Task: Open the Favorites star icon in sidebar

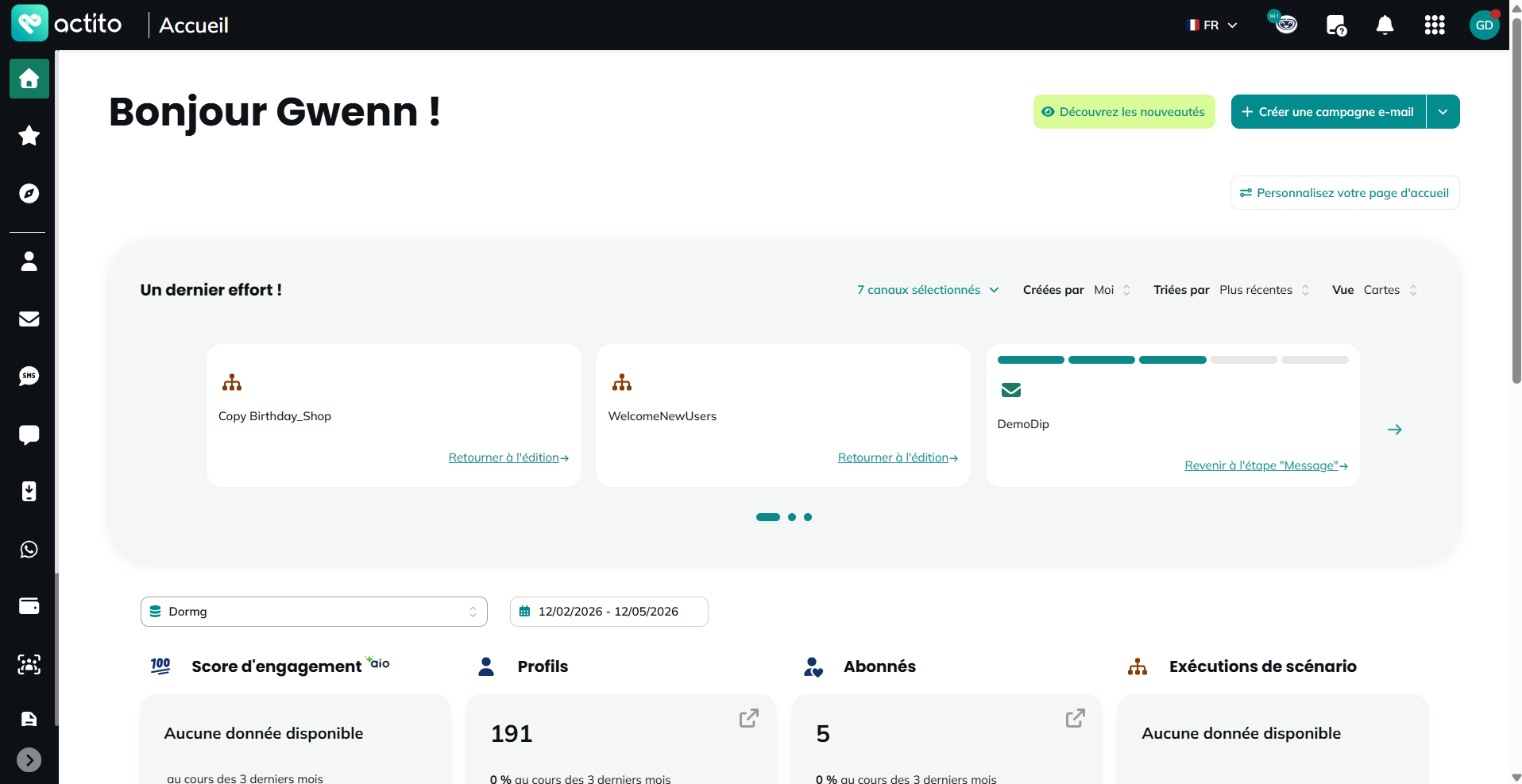Action: [29, 136]
